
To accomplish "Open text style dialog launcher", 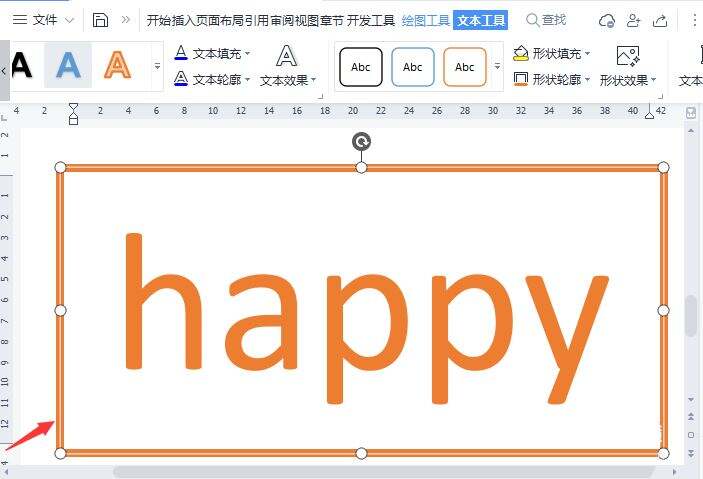I will pyautogui.click(x=321, y=96).
